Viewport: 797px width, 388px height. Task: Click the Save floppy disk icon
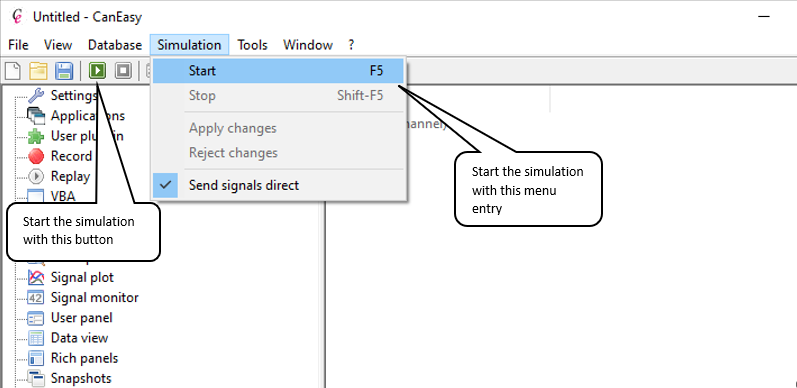pyautogui.click(x=64, y=71)
